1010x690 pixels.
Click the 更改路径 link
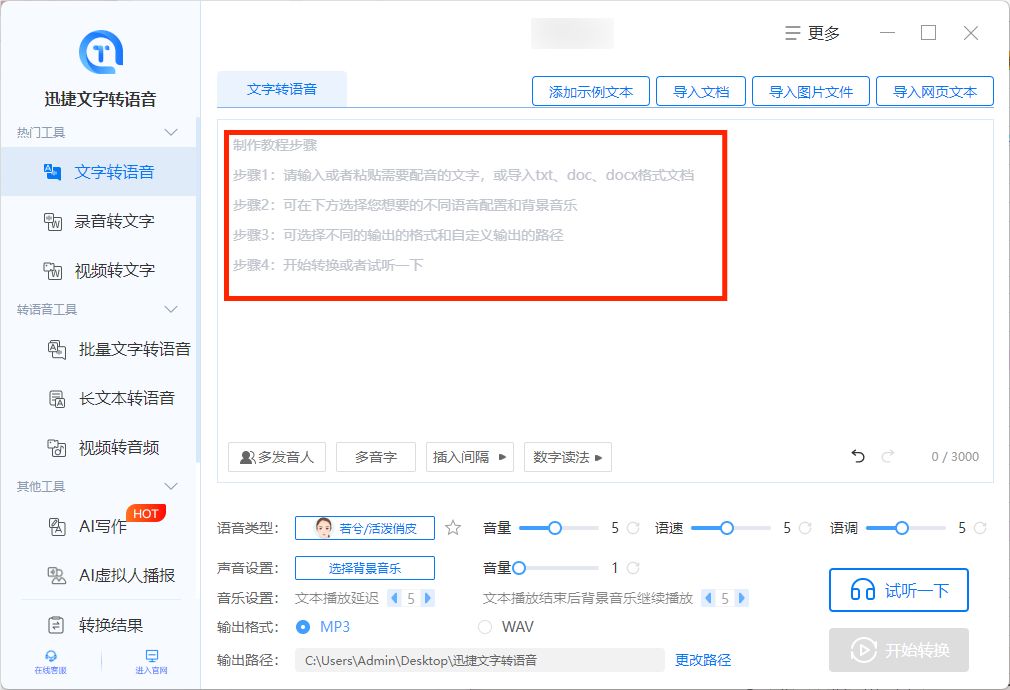point(703,660)
